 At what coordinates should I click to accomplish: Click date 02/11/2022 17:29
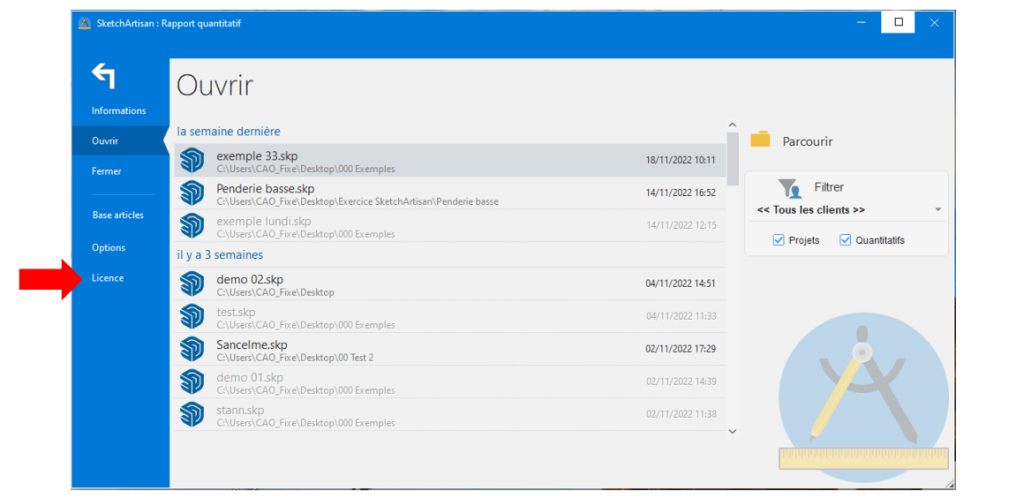[x=680, y=349]
